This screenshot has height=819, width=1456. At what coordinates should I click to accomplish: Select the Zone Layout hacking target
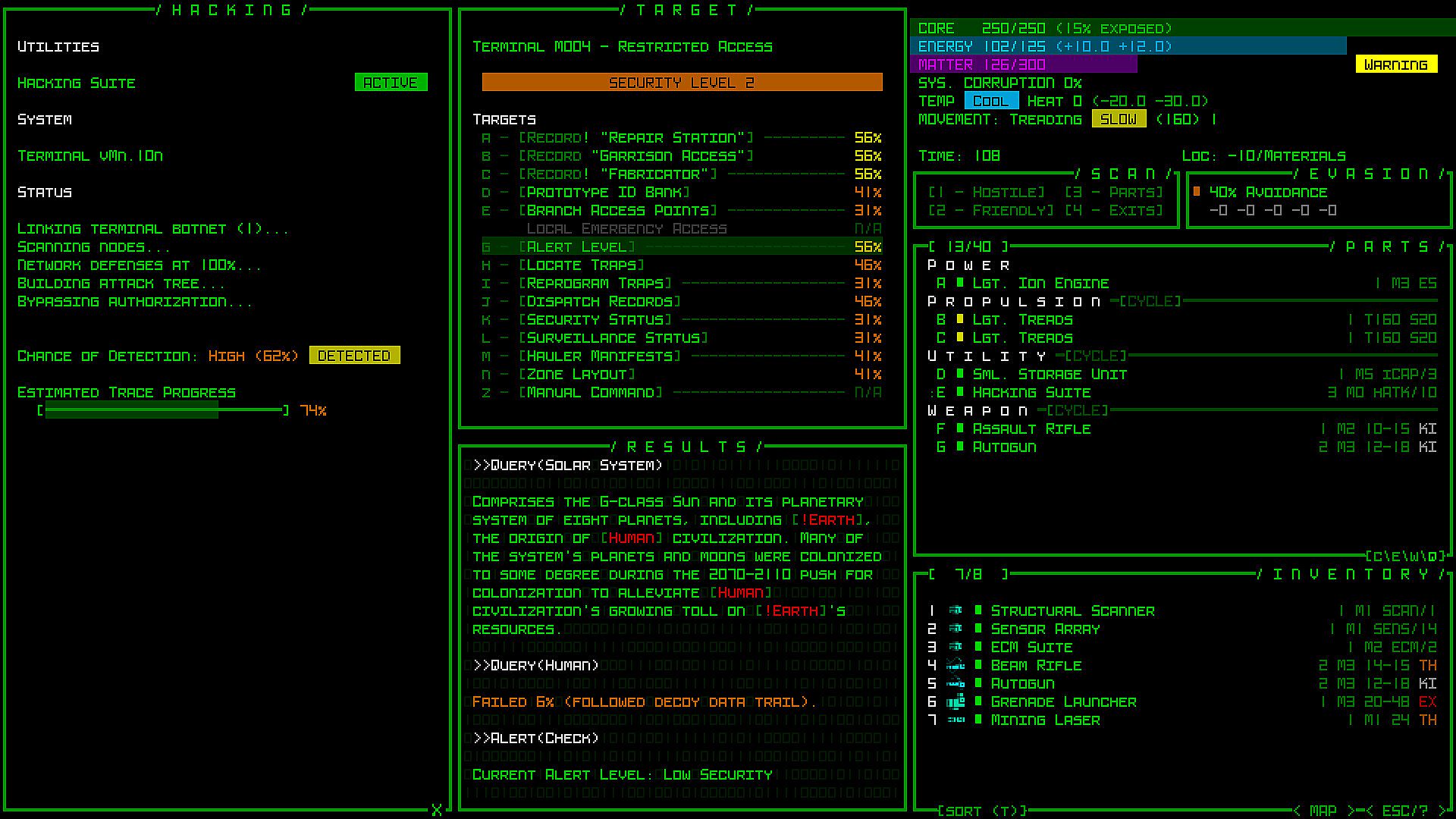pos(576,375)
